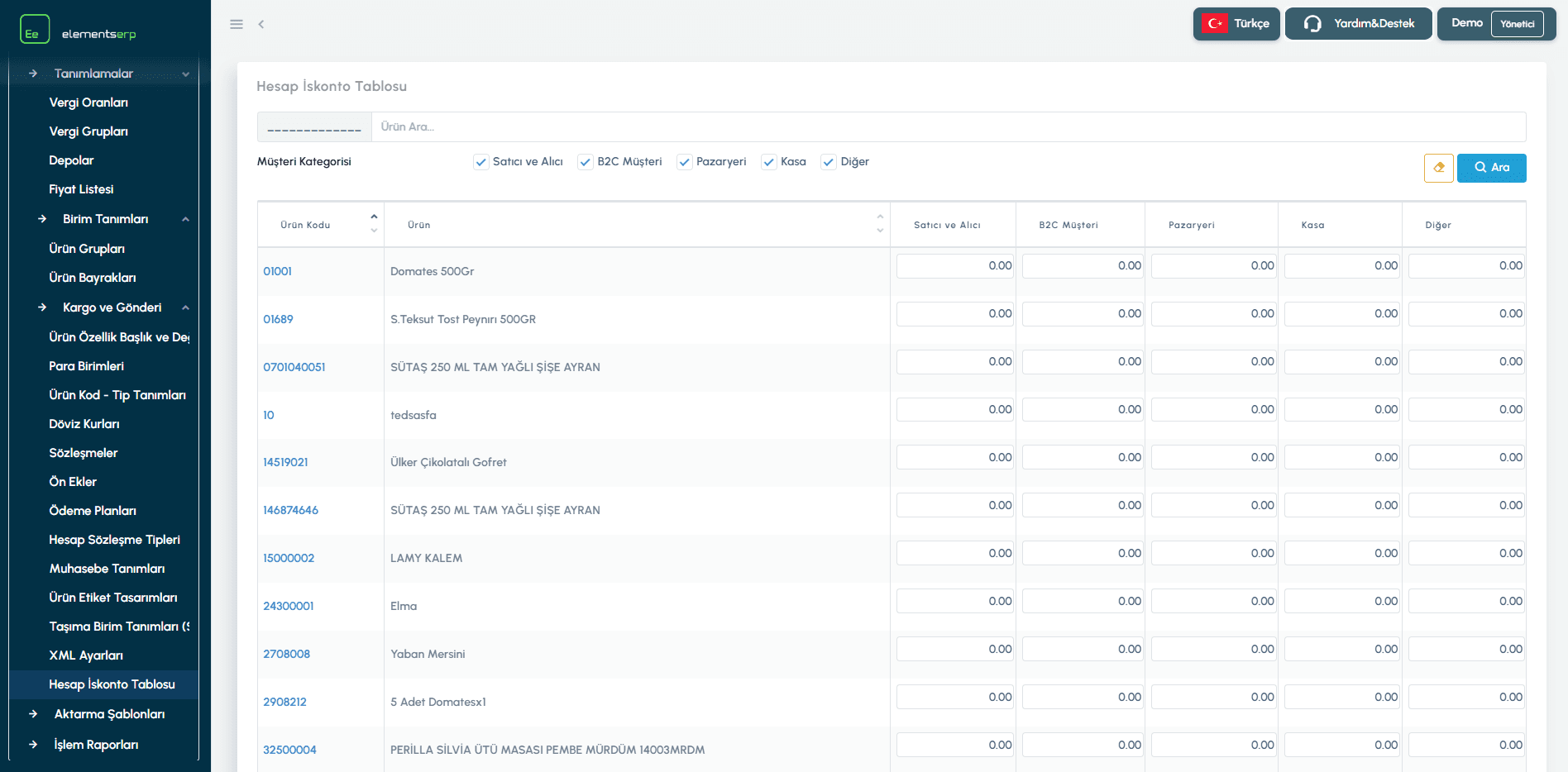Open Vergi Oranları menu item

click(88, 102)
